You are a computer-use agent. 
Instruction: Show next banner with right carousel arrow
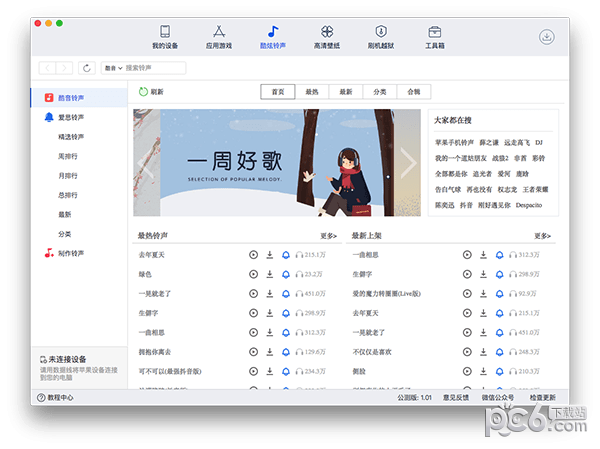coord(408,163)
